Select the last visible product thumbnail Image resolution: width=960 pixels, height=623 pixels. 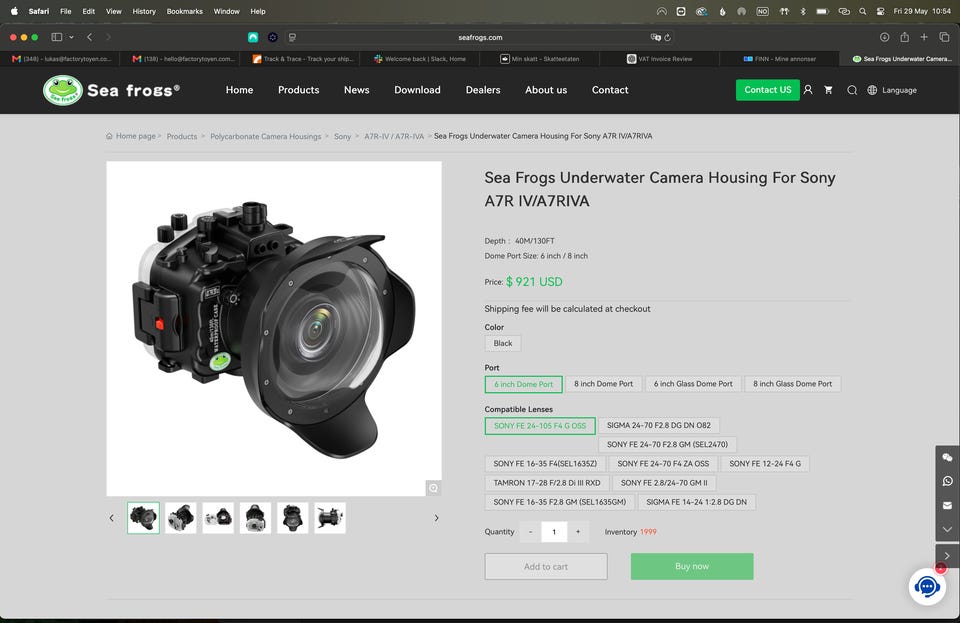(x=330, y=518)
